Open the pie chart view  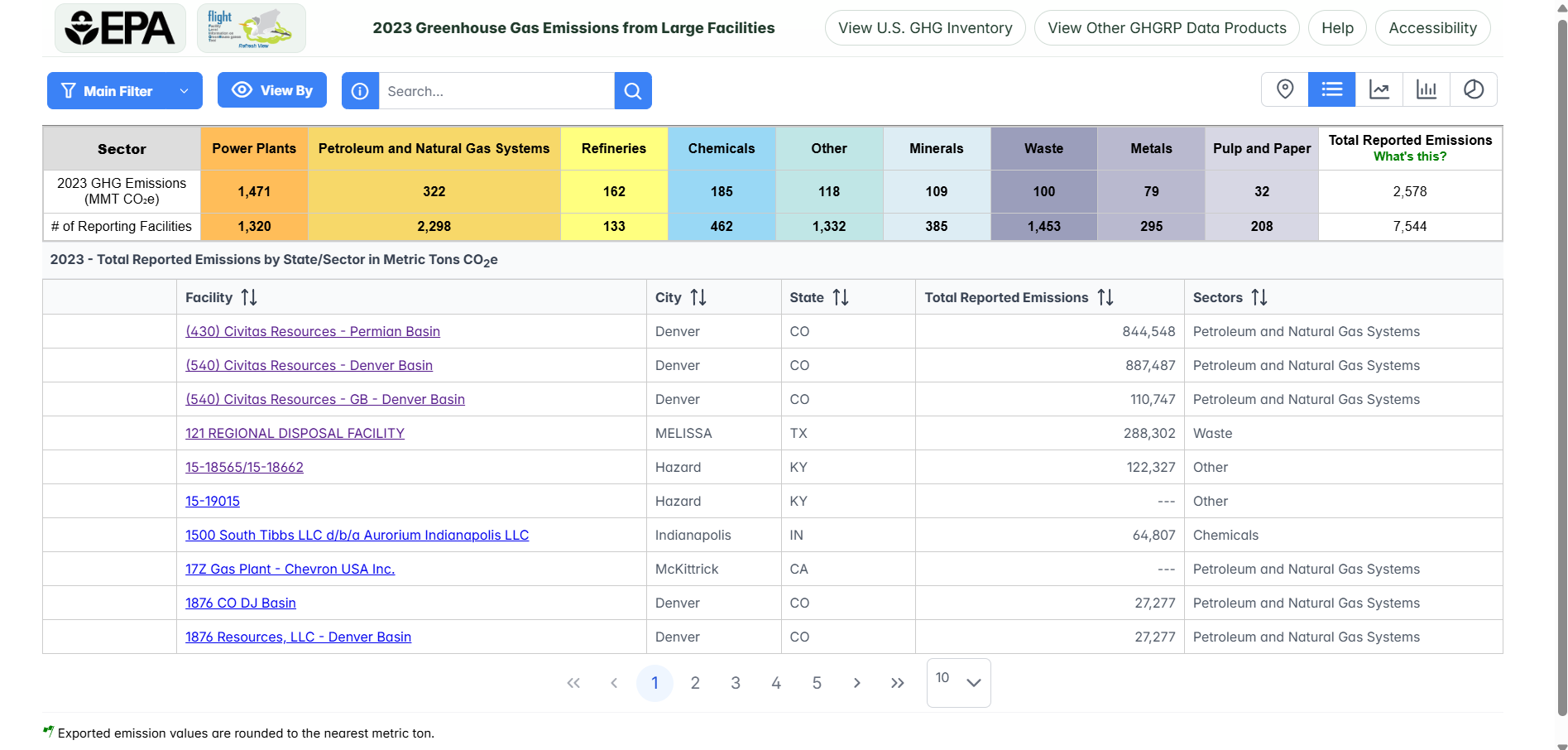coord(1473,89)
